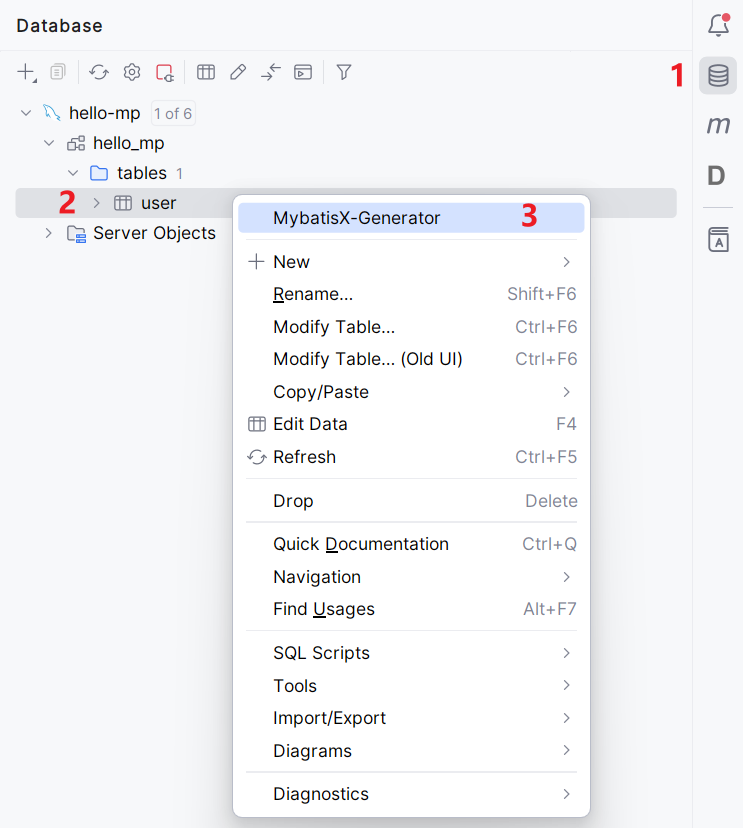Collapse the hello-mp data source node
This screenshot has width=743, height=828.
tap(26, 113)
